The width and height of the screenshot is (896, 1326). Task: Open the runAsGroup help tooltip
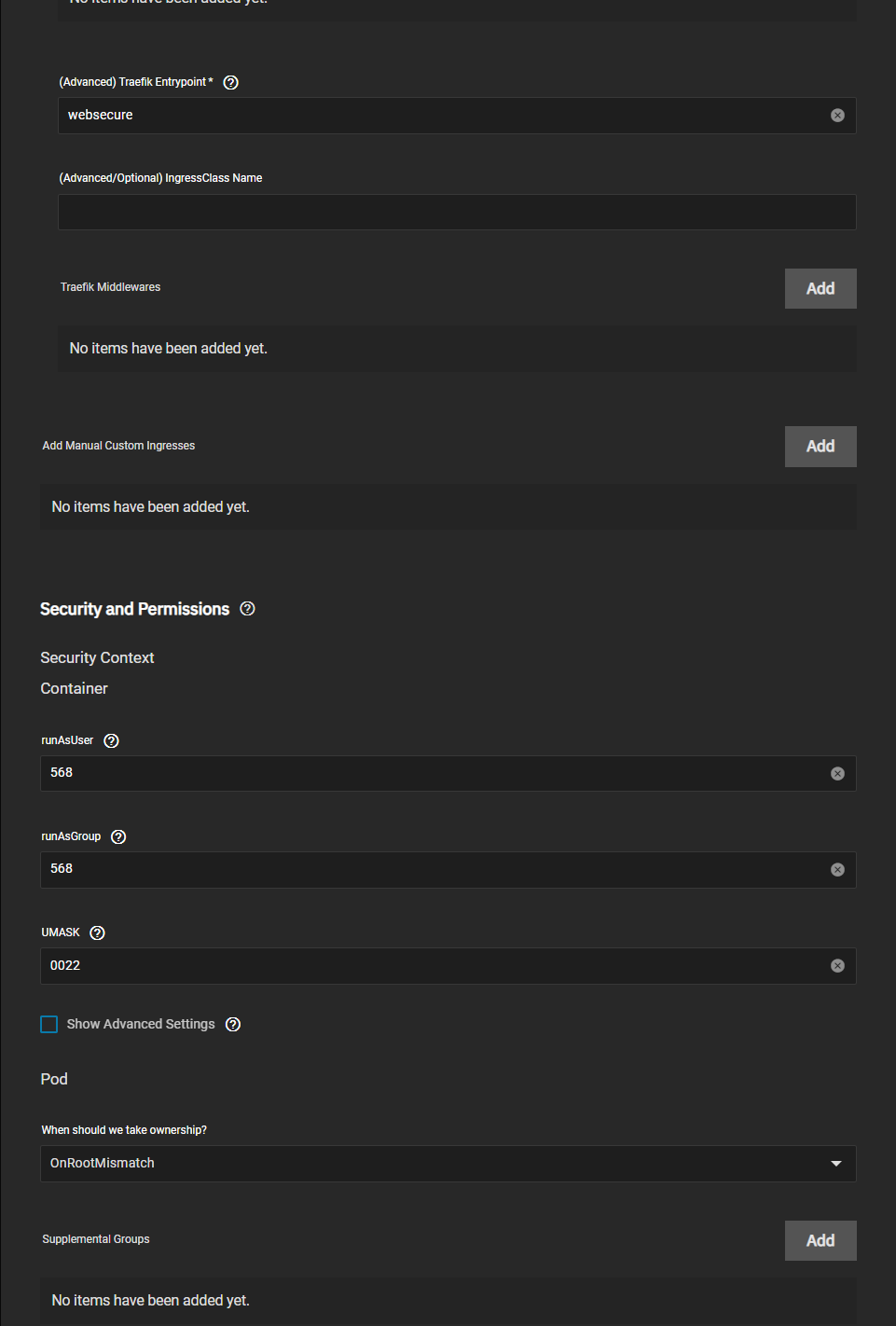pos(117,836)
